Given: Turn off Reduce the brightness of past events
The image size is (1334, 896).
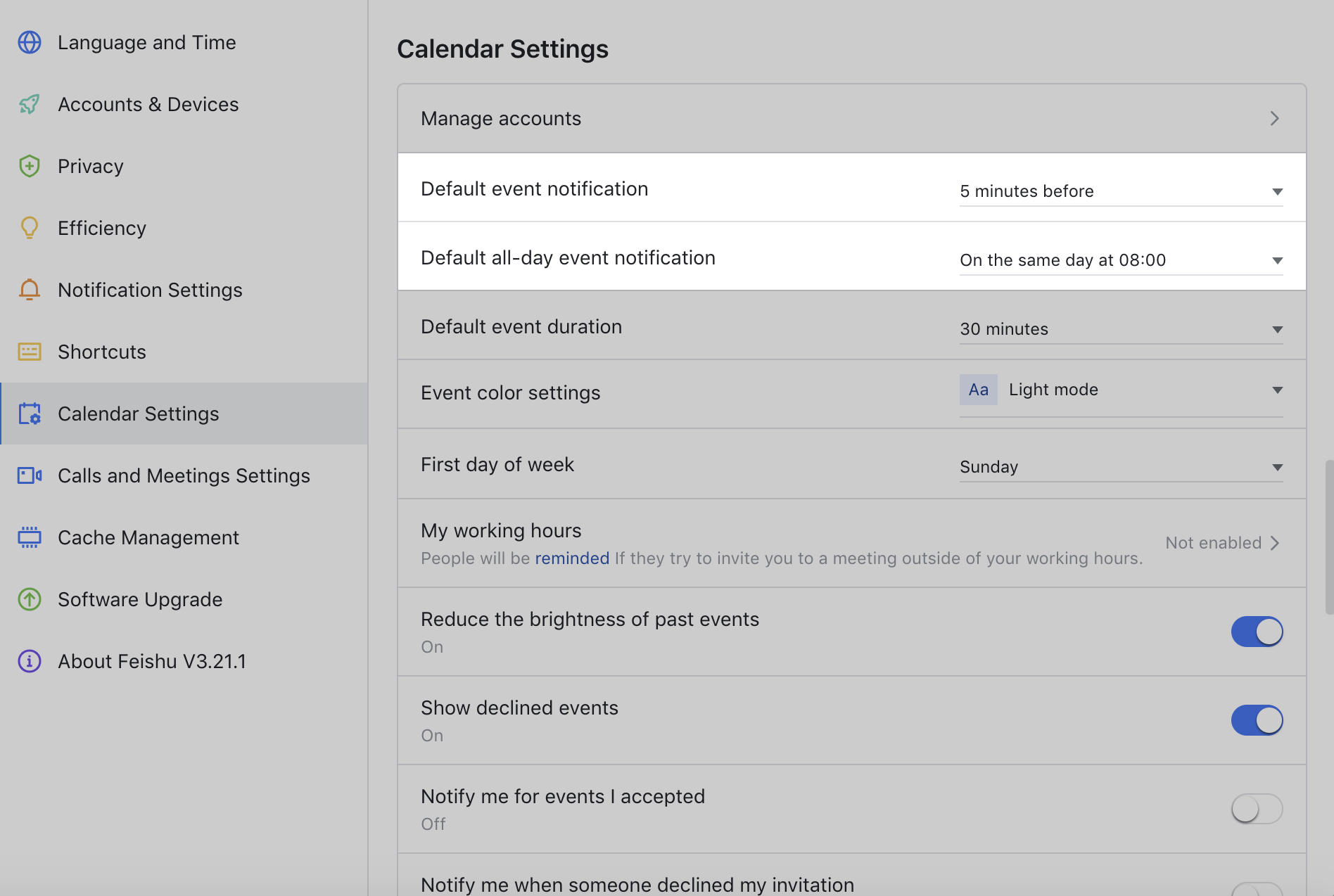Looking at the screenshot, I should tap(1257, 632).
